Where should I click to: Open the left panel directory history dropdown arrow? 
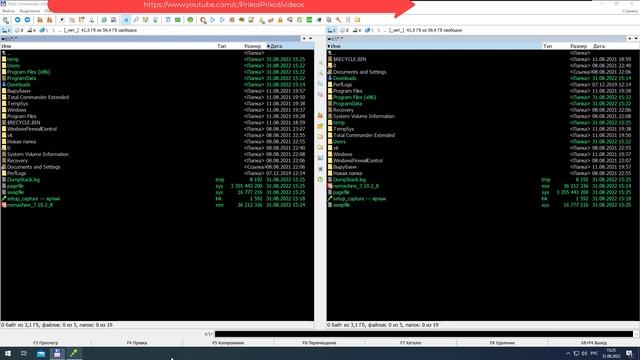(x=311, y=39)
